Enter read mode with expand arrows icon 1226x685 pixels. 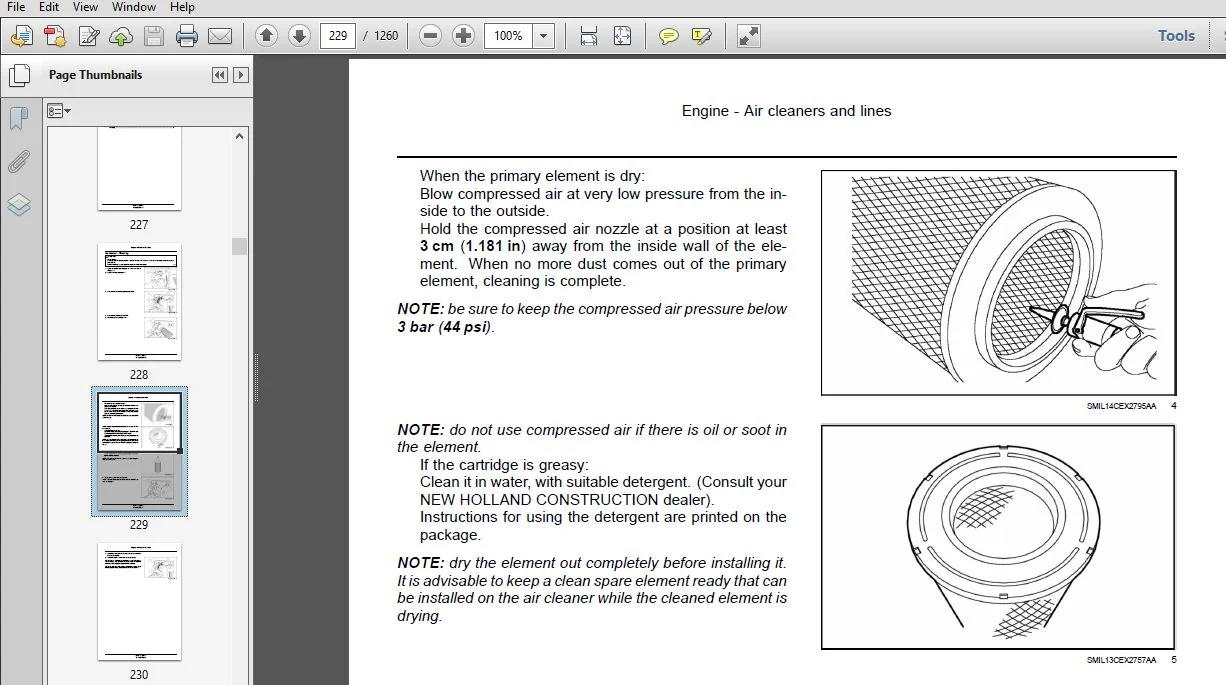click(748, 36)
